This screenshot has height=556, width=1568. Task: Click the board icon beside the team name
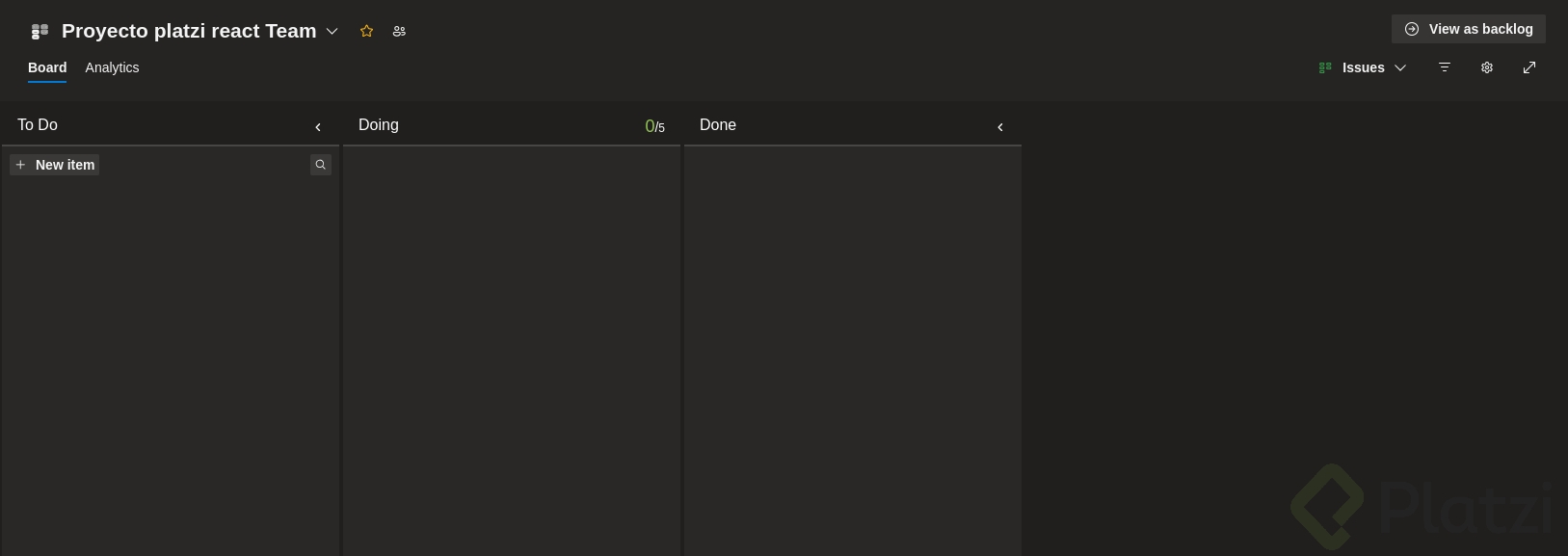[40, 31]
